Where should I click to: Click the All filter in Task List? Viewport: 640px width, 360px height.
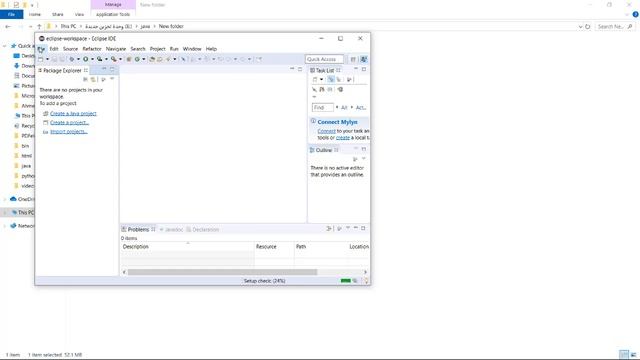coord(344,108)
